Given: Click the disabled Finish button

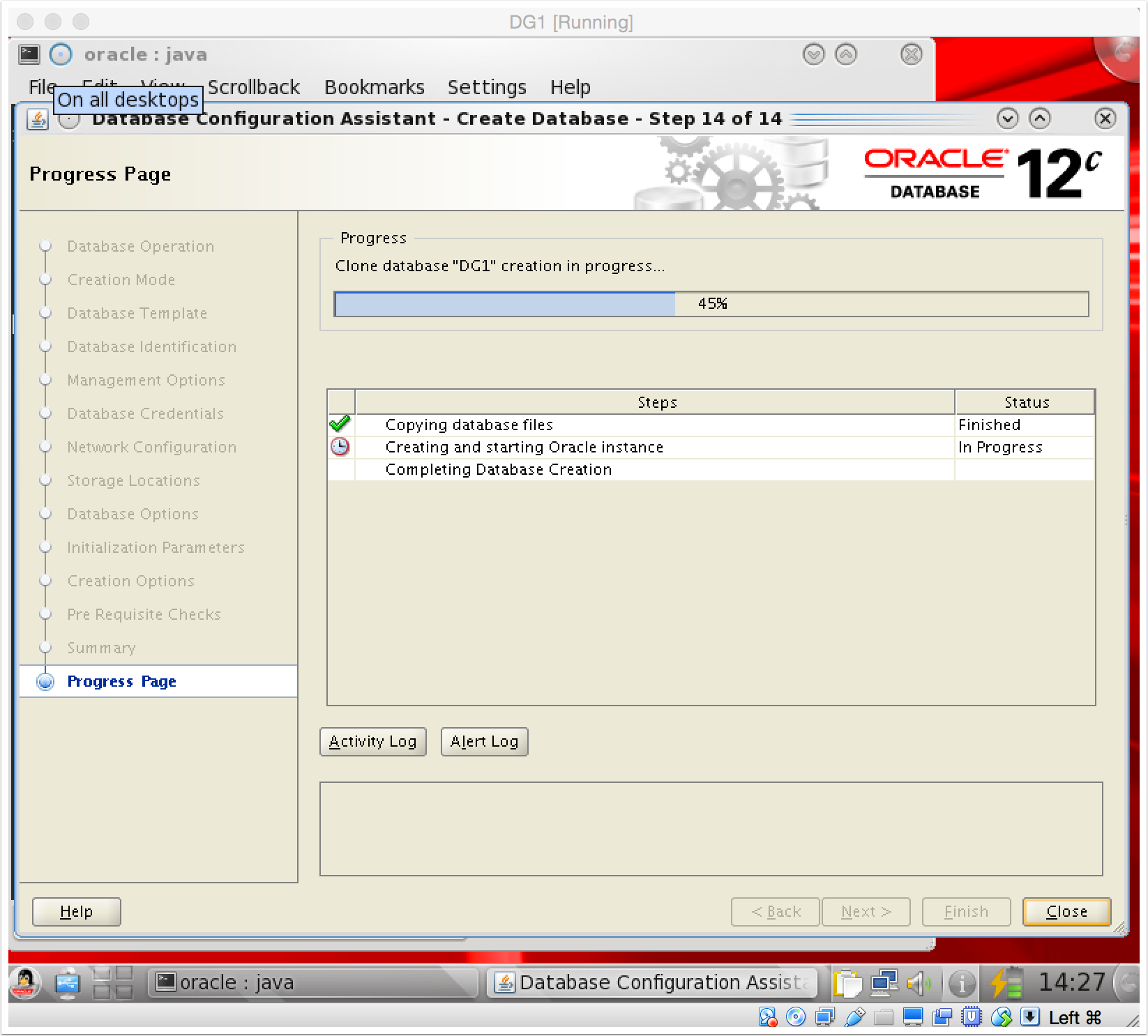Looking at the screenshot, I should coord(967,912).
